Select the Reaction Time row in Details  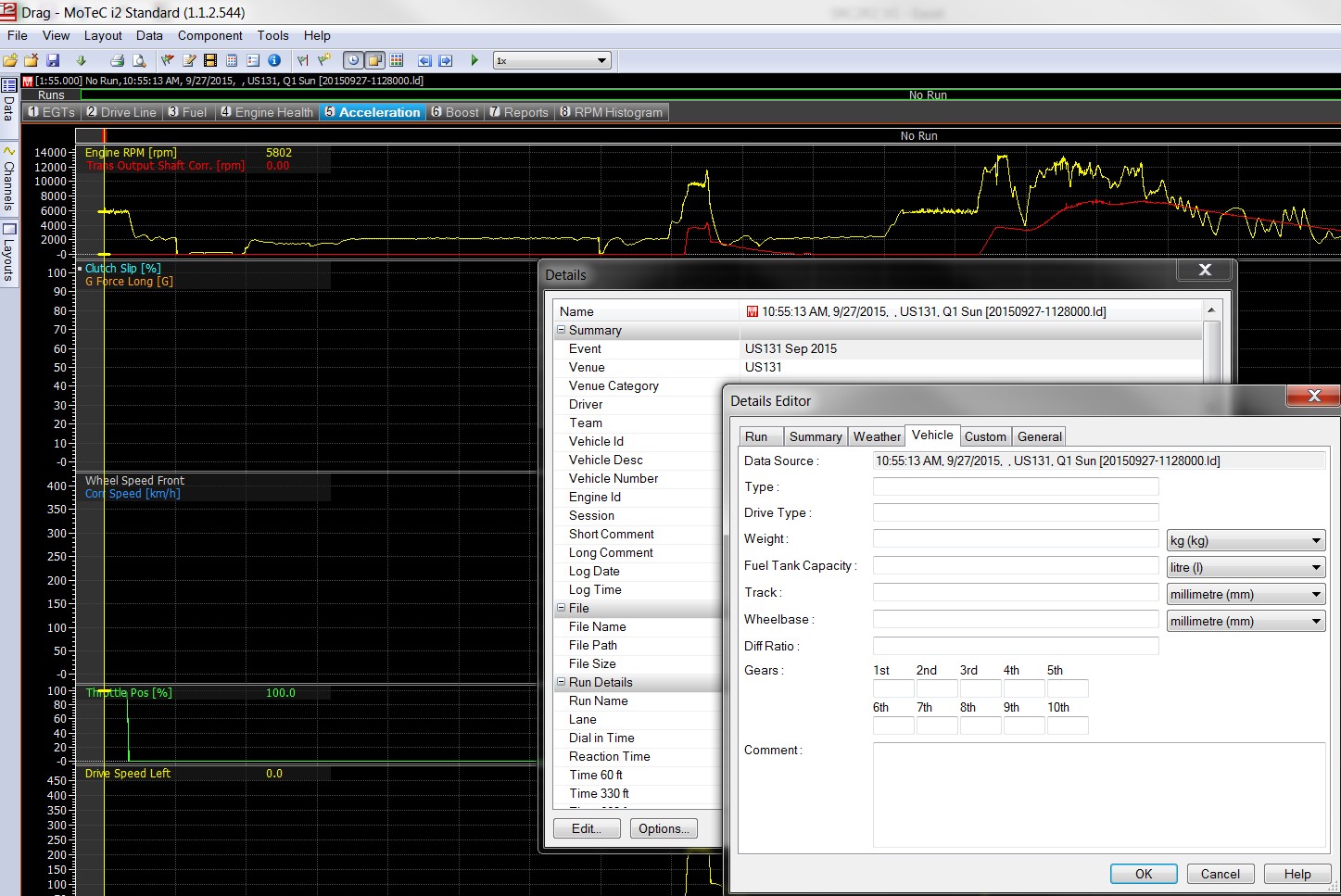pyautogui.click(x=638, y=756)
